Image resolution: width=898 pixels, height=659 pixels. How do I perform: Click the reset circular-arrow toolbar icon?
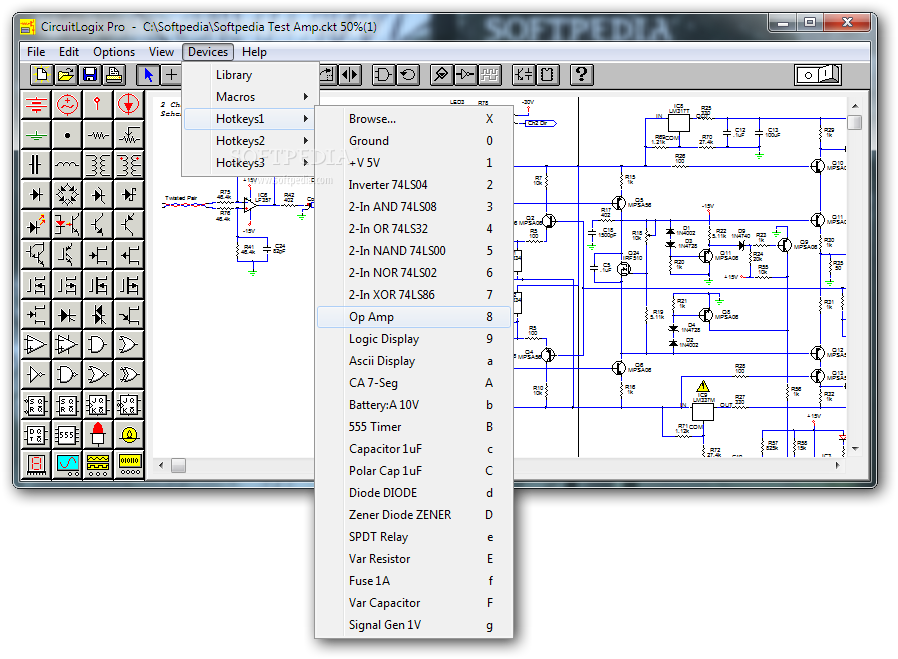408,74
